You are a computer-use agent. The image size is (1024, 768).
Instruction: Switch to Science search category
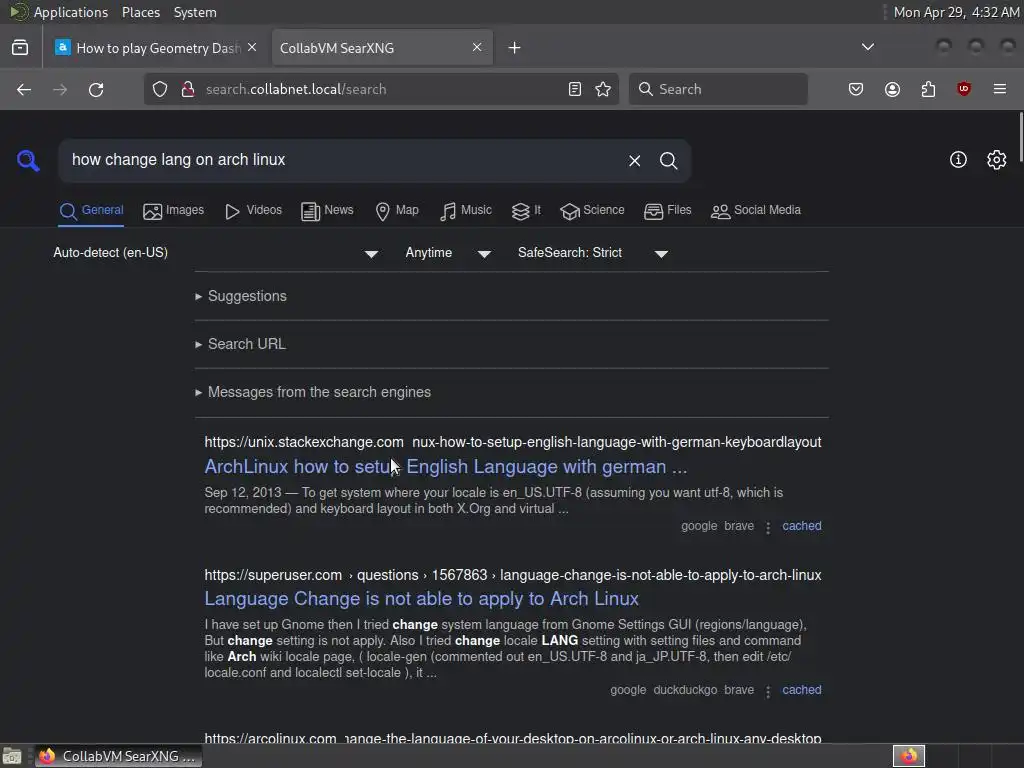pos(592,210)
